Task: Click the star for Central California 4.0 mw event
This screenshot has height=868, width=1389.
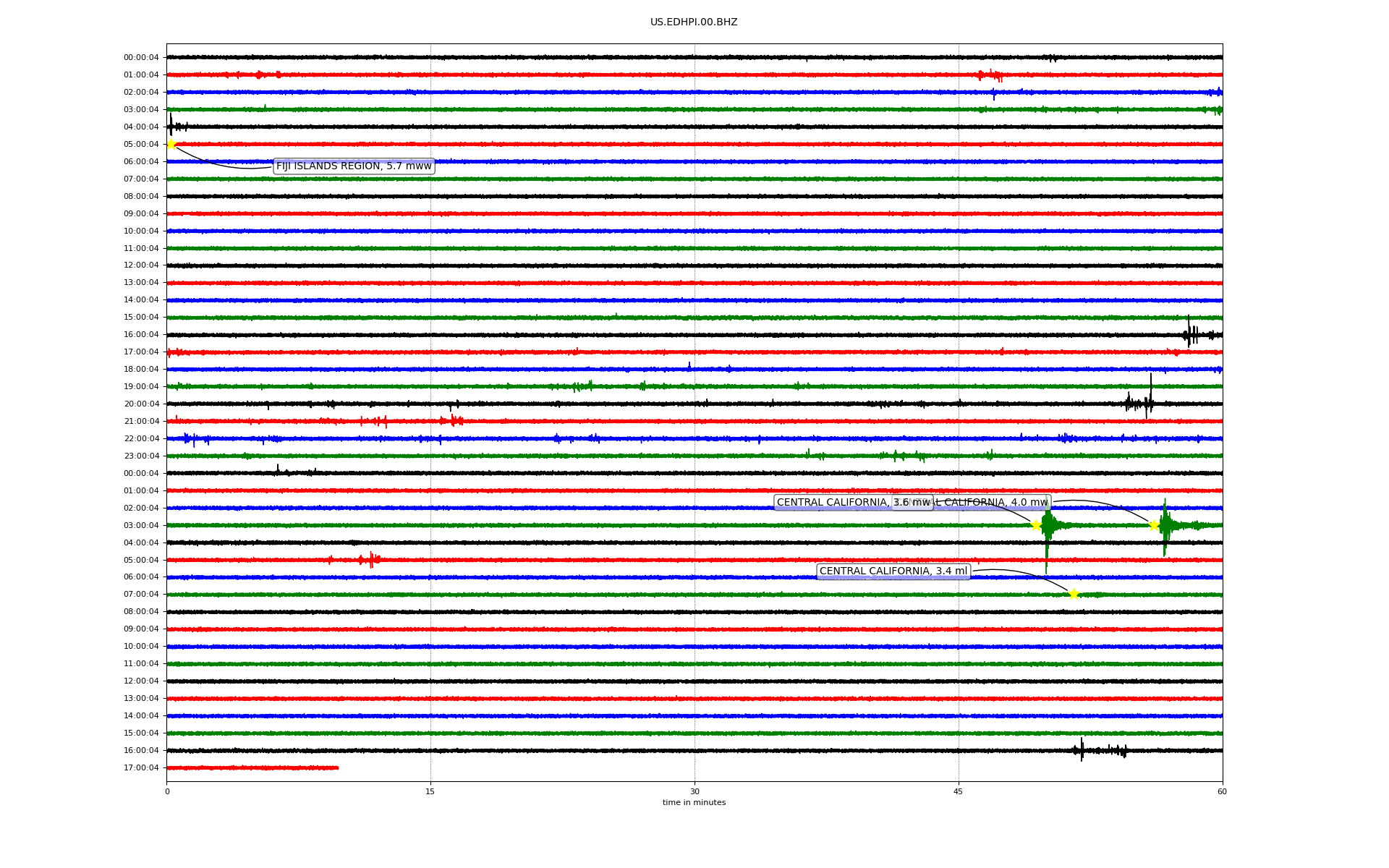Action: click(x=1154, y=525)
